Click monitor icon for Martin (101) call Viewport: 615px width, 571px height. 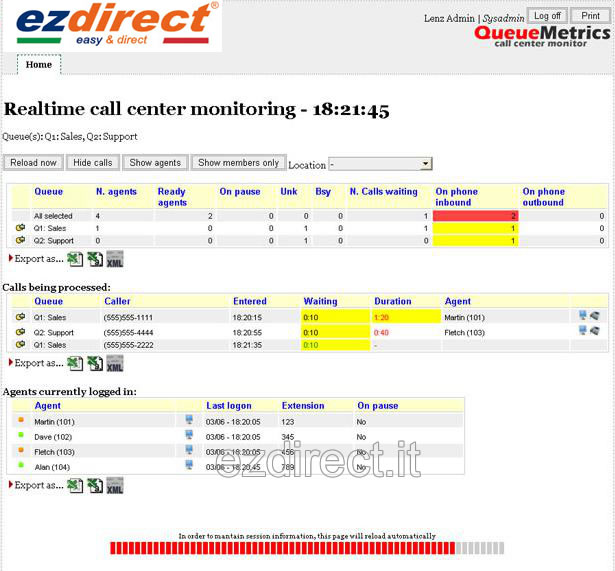click(583, 315)
